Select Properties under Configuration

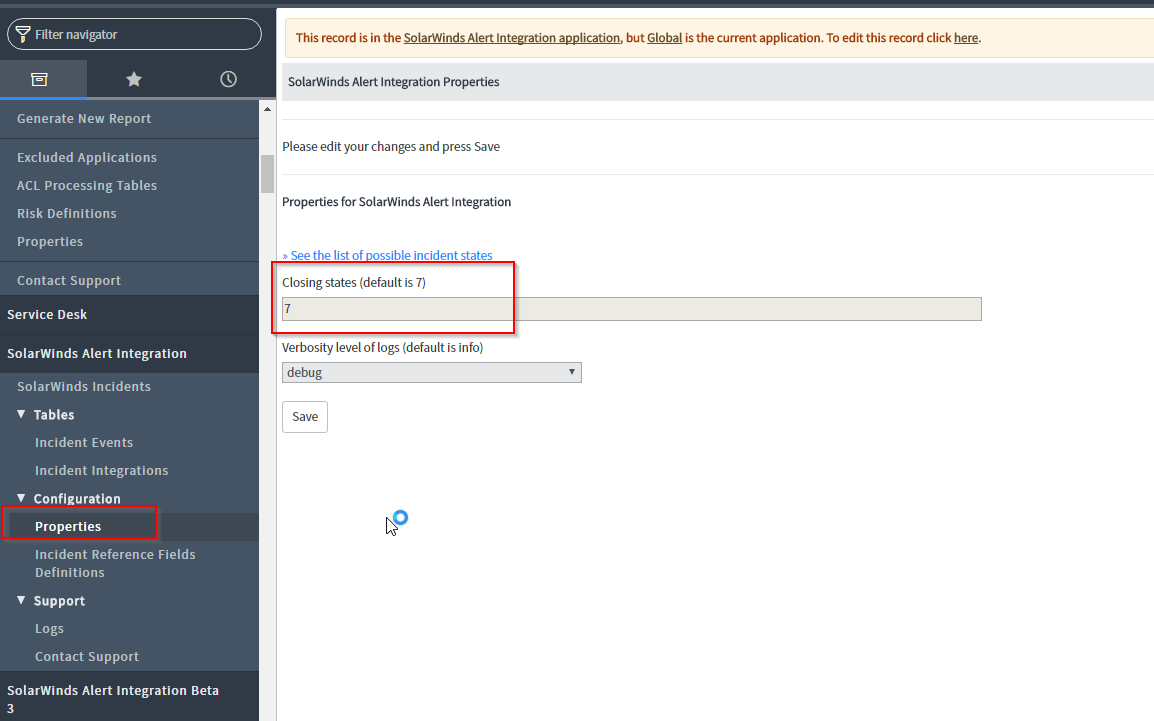tap(68, 526)
